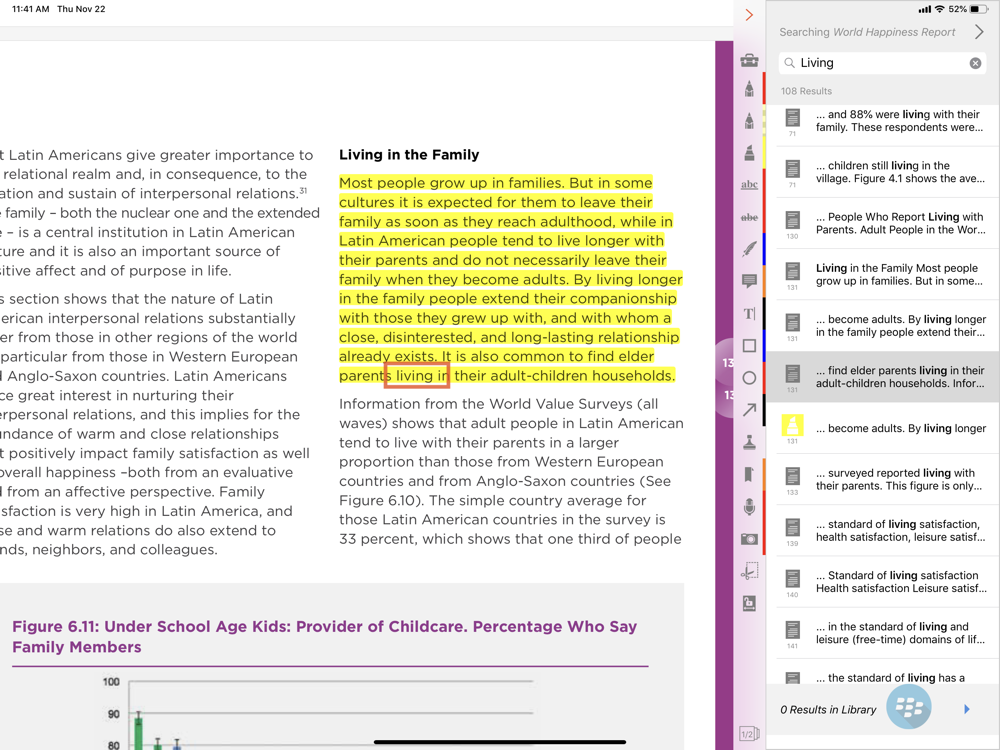Image resolution: width=1000 pixels, height=750 pixels.
Task: Open result "Standard of living satisfaction Health satisfaction Leisure"
Action: pyautogui.click(x=883, y=582)
